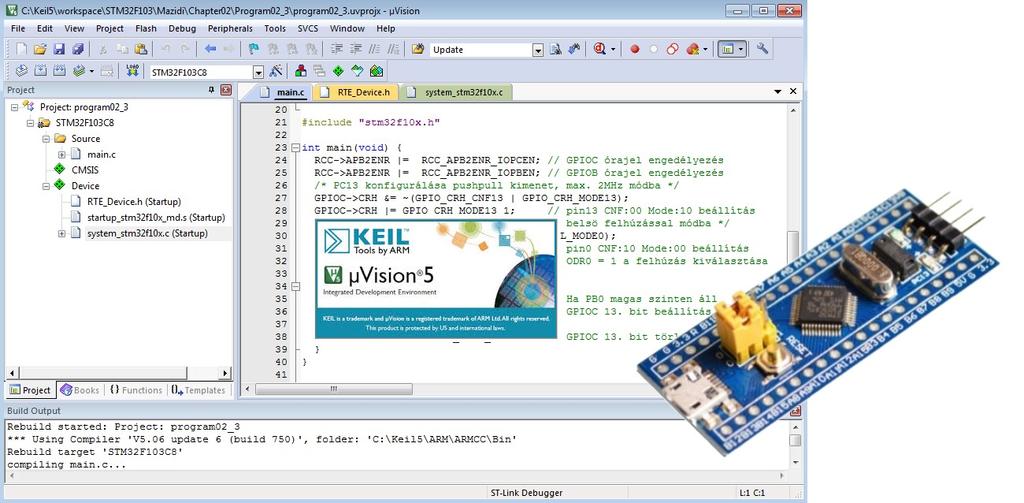1024x503 pixels.
Task: Open the Update find-text dropdown arrow
Action: click(x=538, y=50)
